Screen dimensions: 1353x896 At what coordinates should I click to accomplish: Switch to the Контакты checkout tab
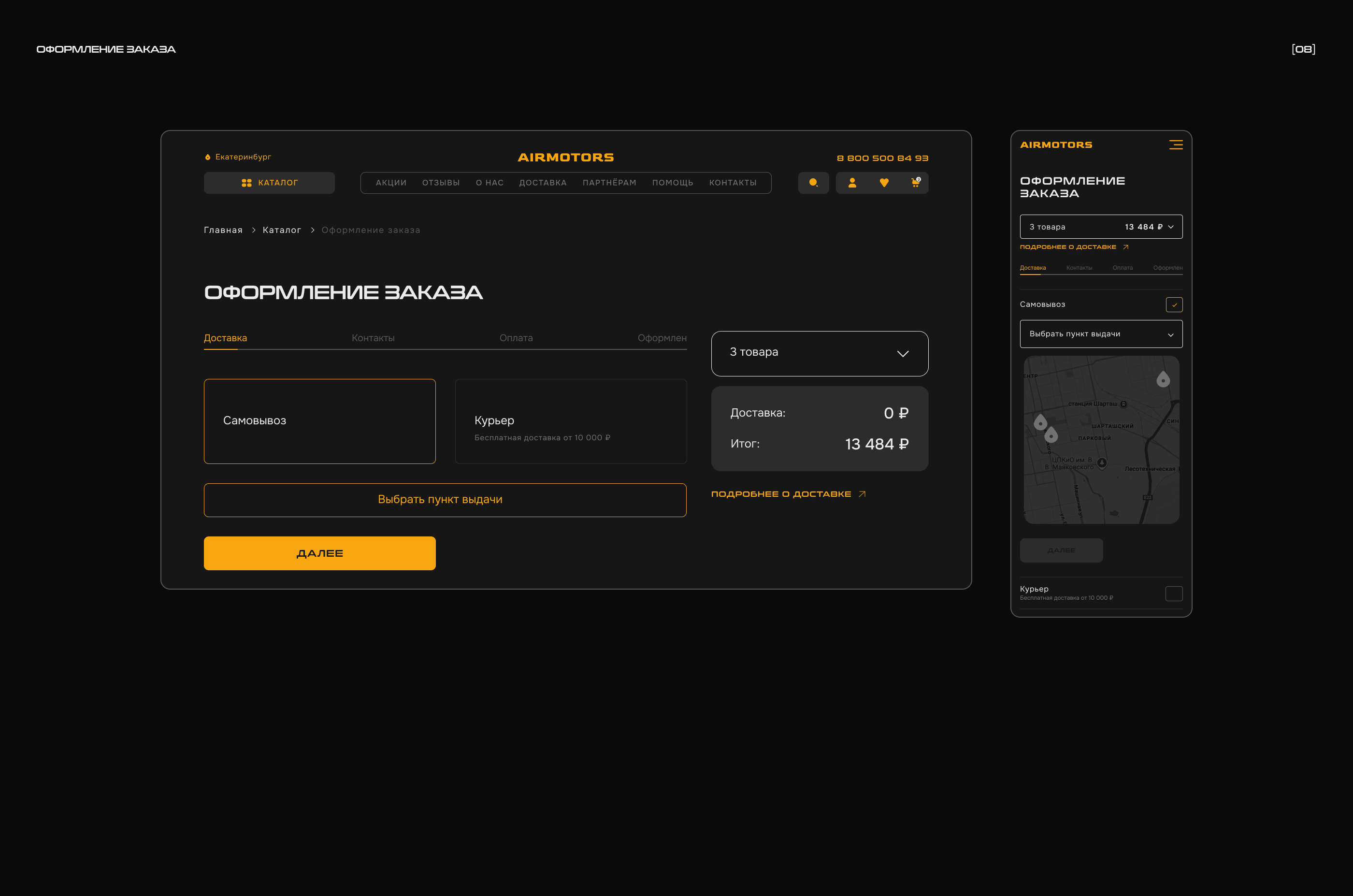click(373, 338)
